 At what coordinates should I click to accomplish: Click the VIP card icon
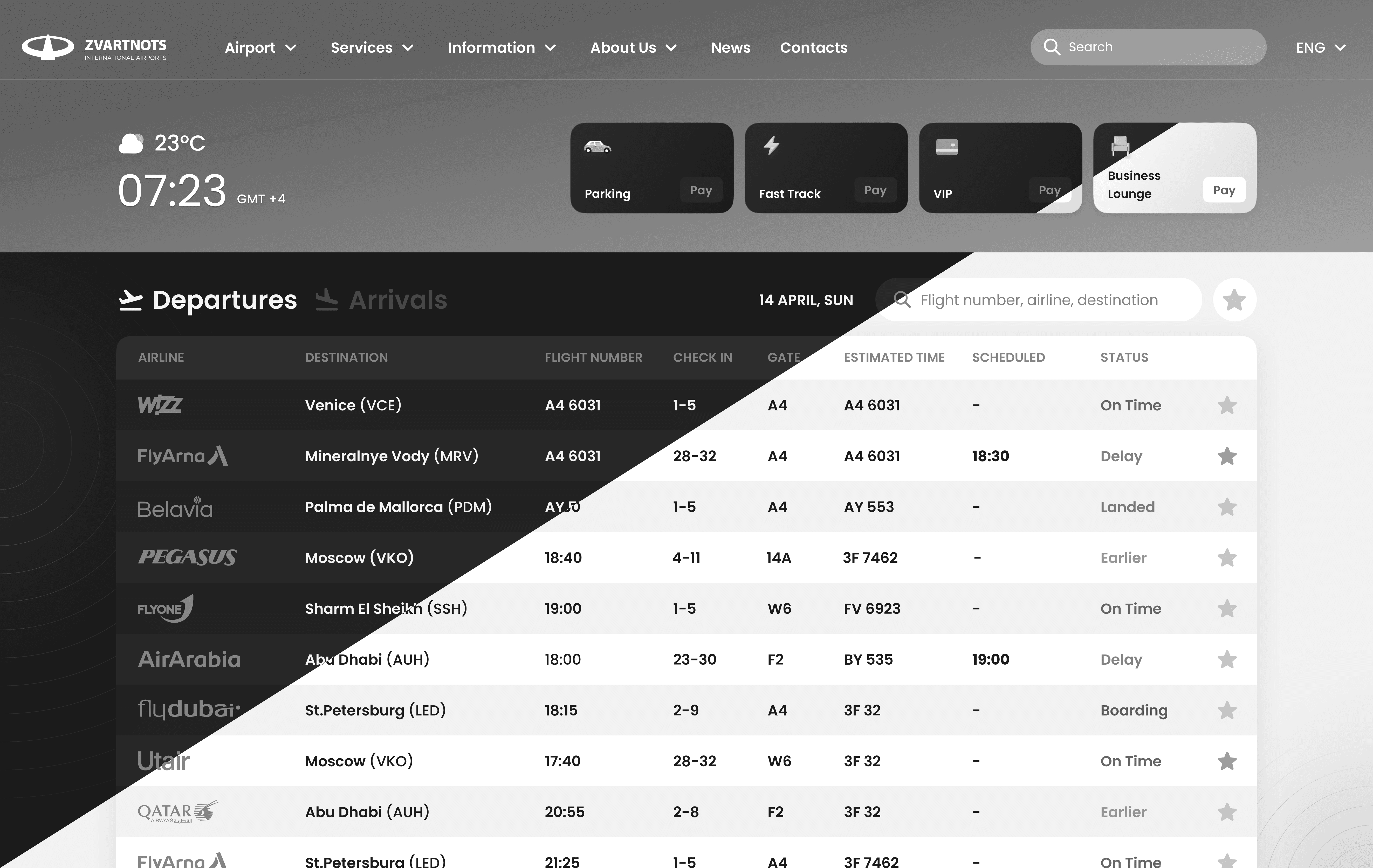coord(946,147)
